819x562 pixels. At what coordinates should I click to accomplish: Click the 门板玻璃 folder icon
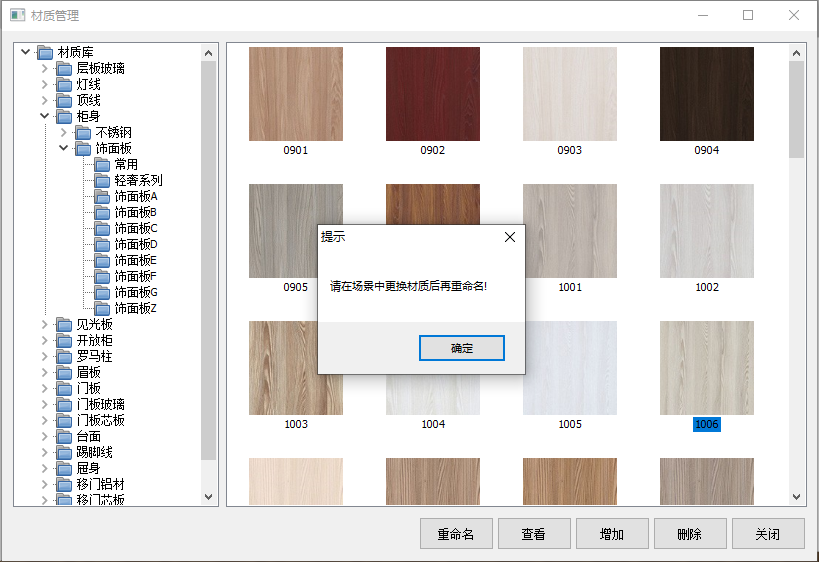pos(64,405)
